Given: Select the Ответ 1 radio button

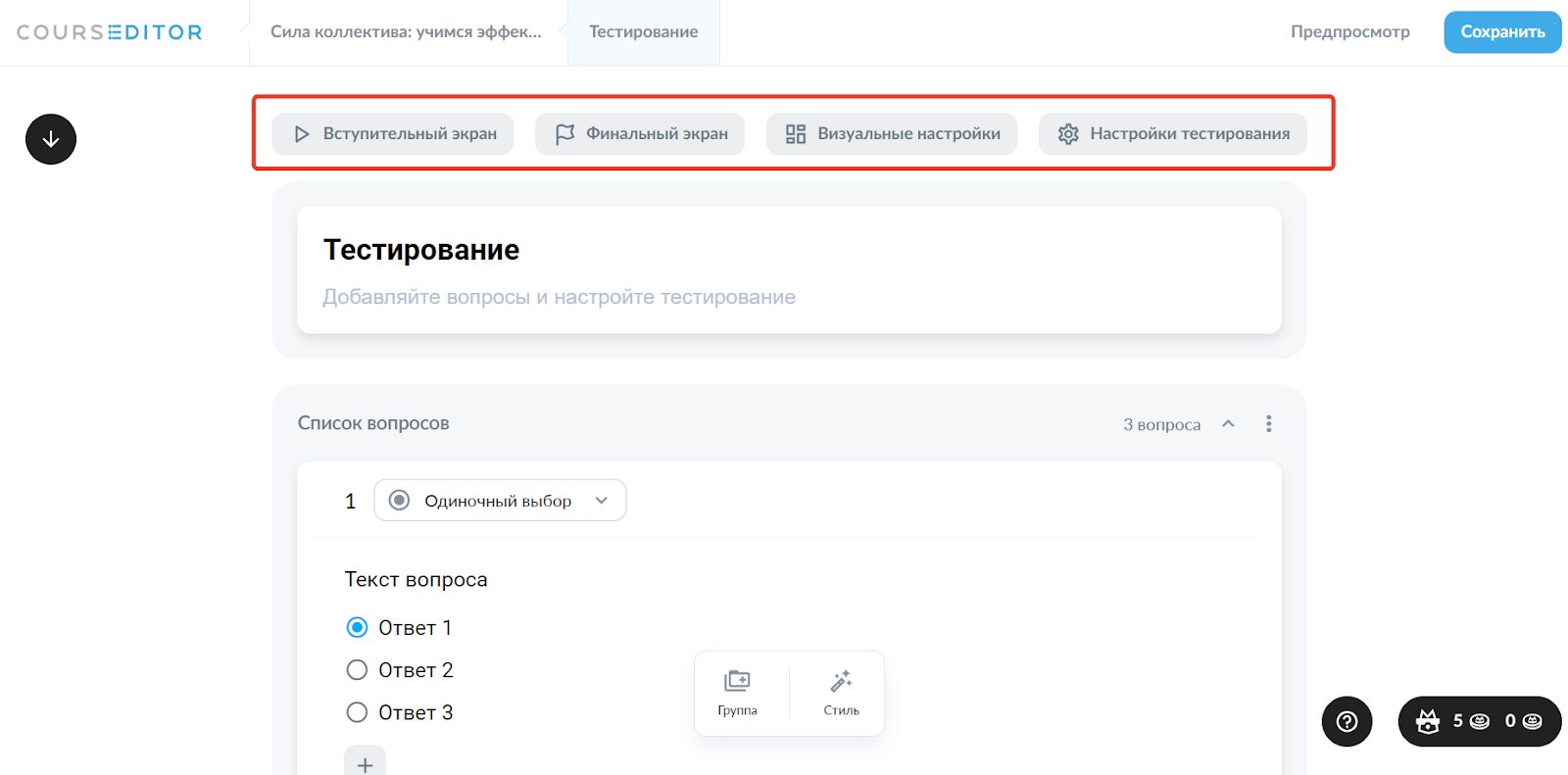Looking at the screenshot, I should point(358,627).
